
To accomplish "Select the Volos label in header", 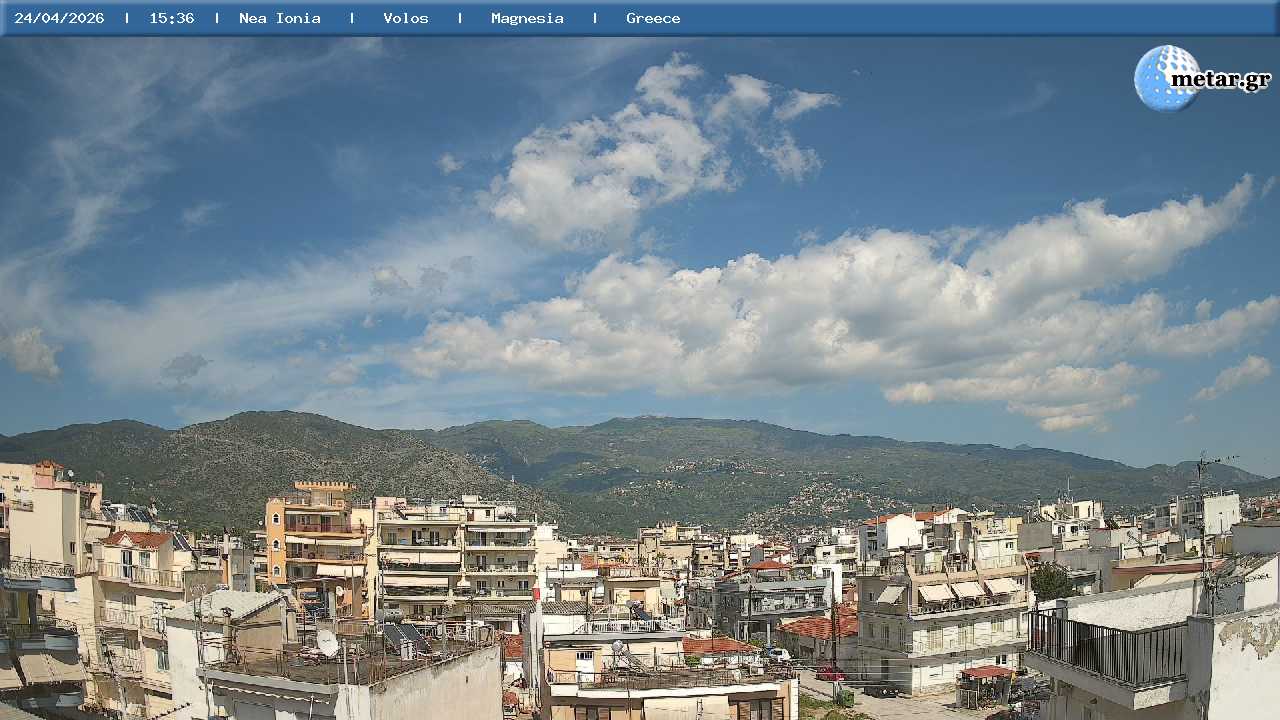I will coord(406,18).
